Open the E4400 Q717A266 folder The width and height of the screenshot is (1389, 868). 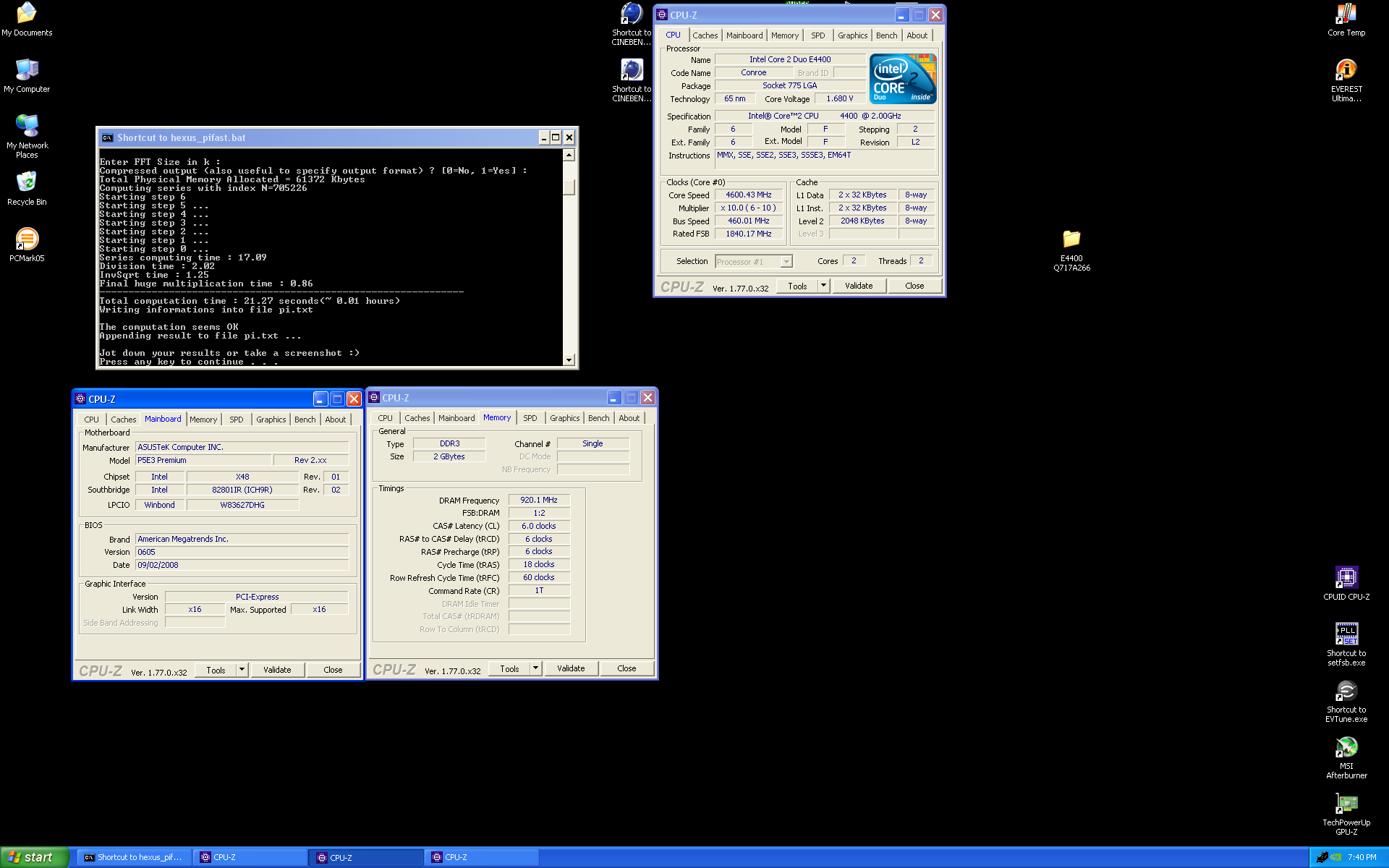pos(1071,250)
